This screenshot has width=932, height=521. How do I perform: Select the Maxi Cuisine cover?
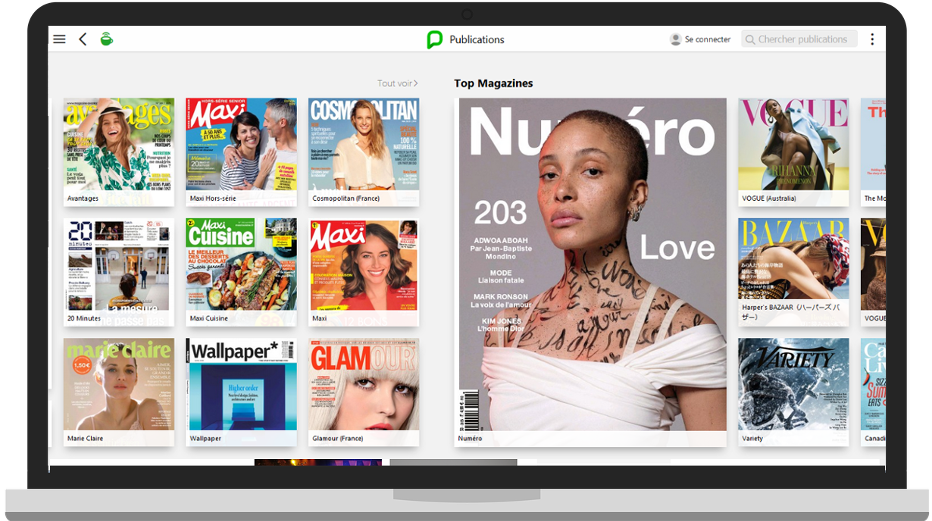coord(241,264)
